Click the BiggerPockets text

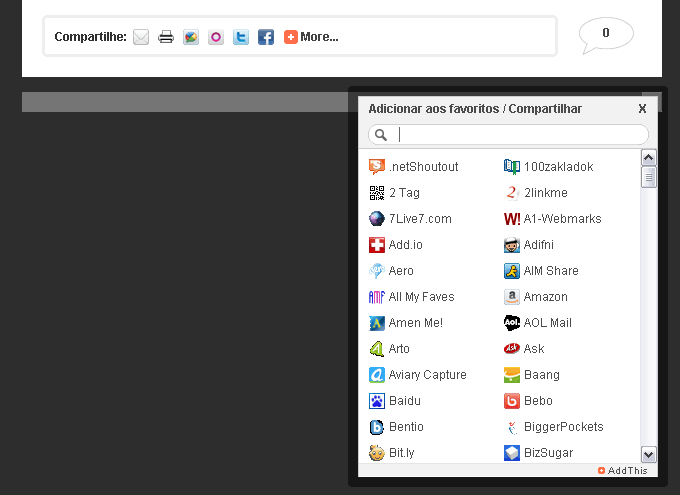pyautogui.click(x=564, y=427)
